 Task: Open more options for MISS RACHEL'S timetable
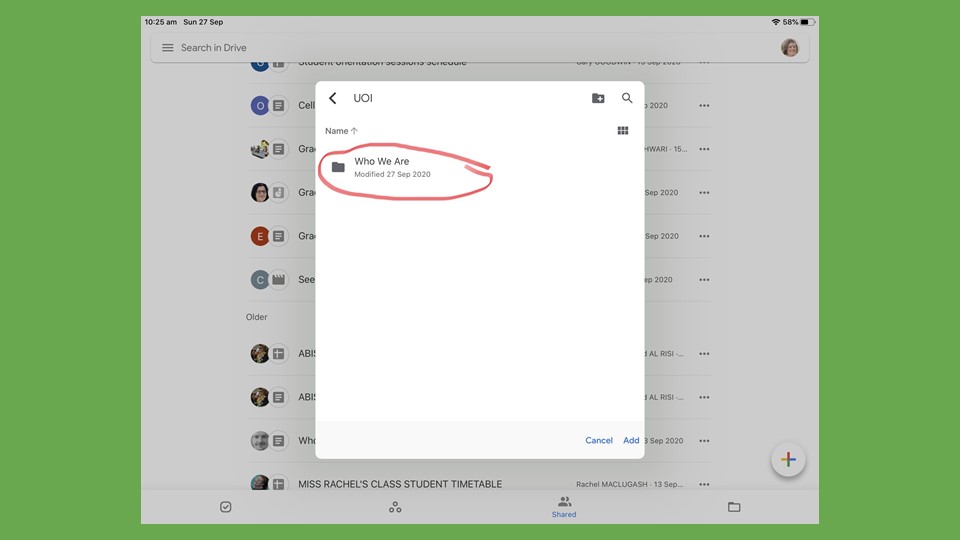pyautogui.click(x=704, y=484)
